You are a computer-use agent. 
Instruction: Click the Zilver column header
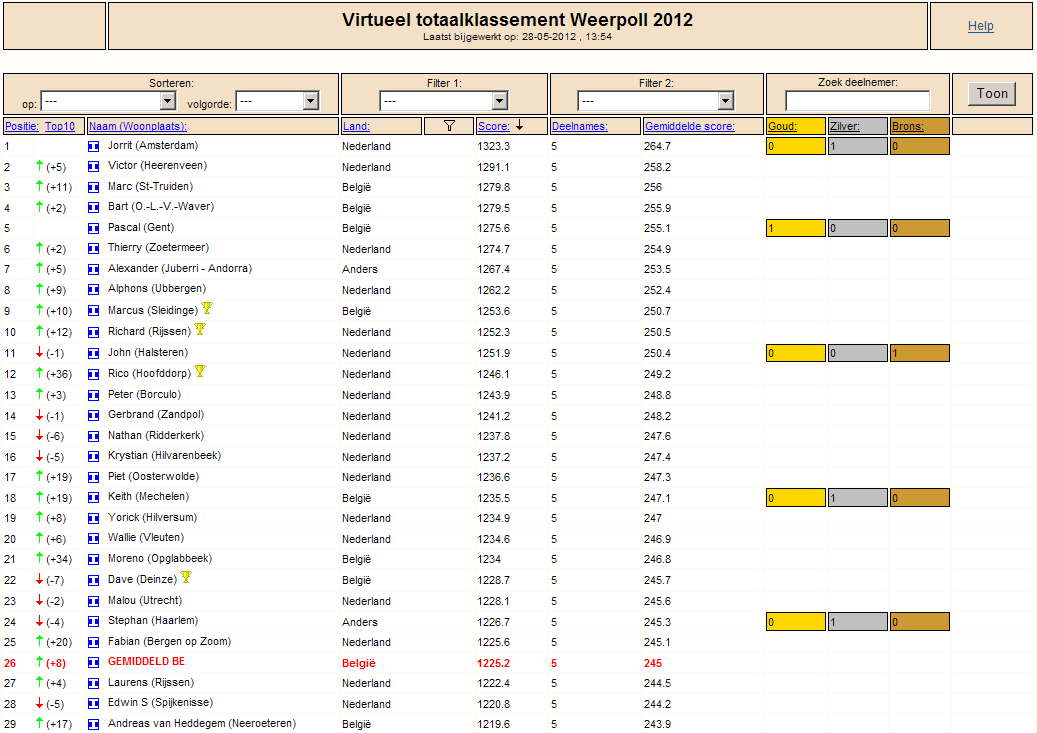pos(845,126)
